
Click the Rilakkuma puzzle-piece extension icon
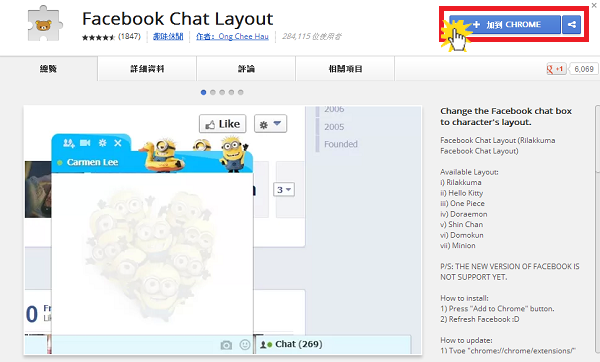(45, 23)
